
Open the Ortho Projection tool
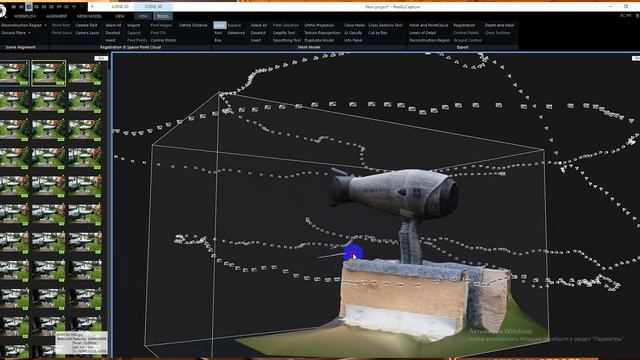pos(319,25)
